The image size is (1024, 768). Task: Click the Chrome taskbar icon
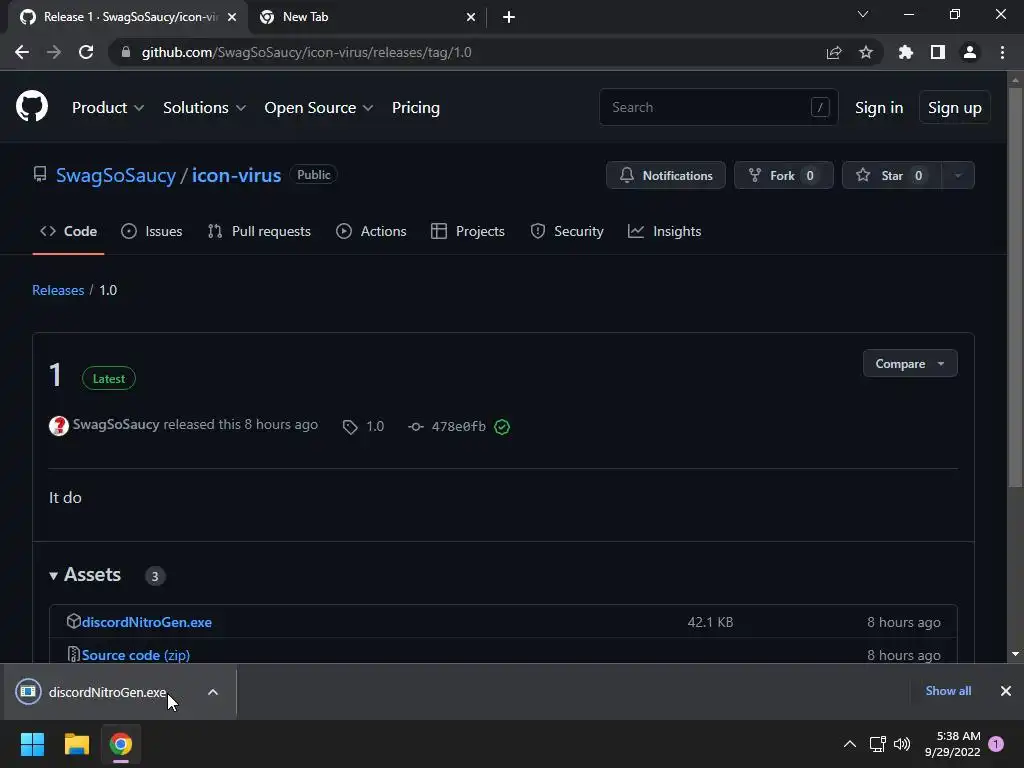point(121,744)
